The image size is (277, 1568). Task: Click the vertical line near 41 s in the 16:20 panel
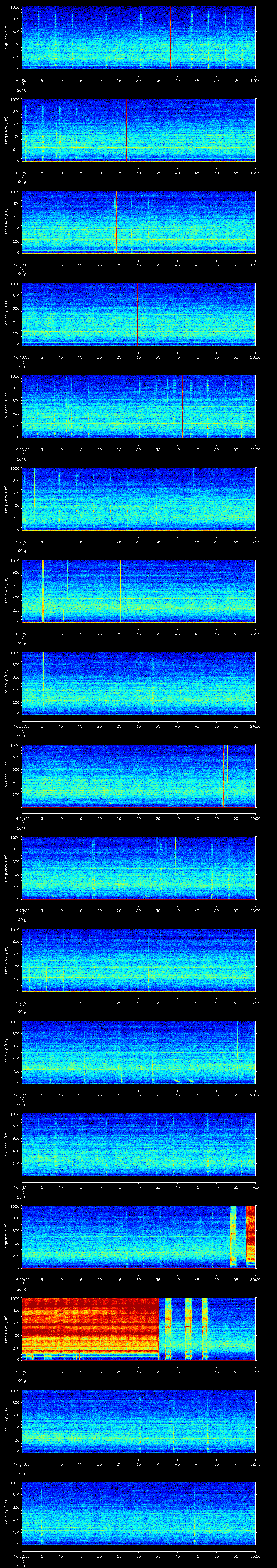pyautogui.click(x=182, y=407)
